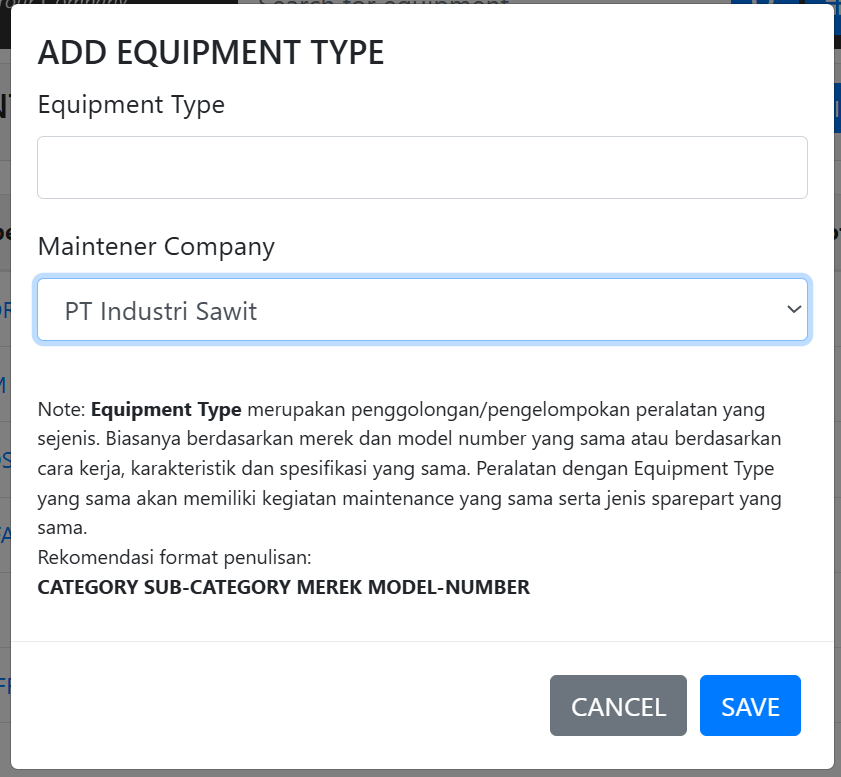Screen dimensions: 841x777
Task: Focus the background search for equipment field
Action: point(400,5)
